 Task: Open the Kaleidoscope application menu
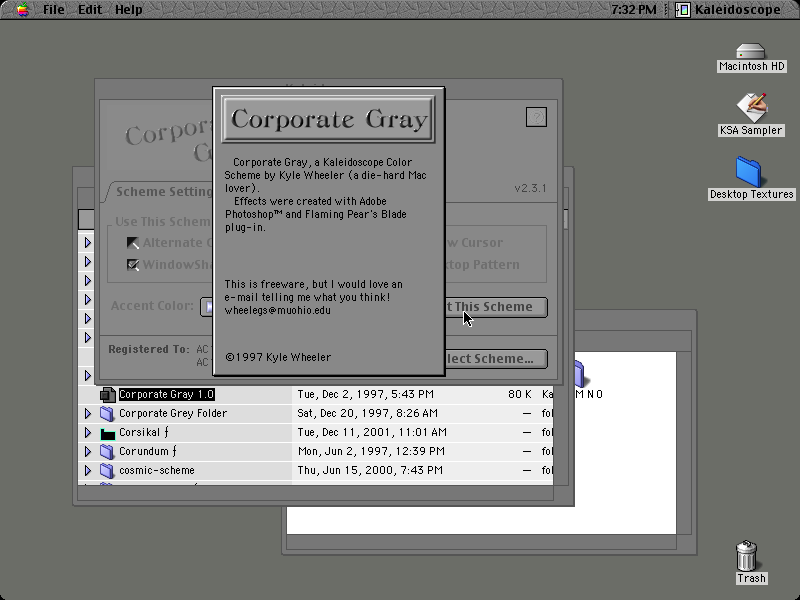point(728,10)
